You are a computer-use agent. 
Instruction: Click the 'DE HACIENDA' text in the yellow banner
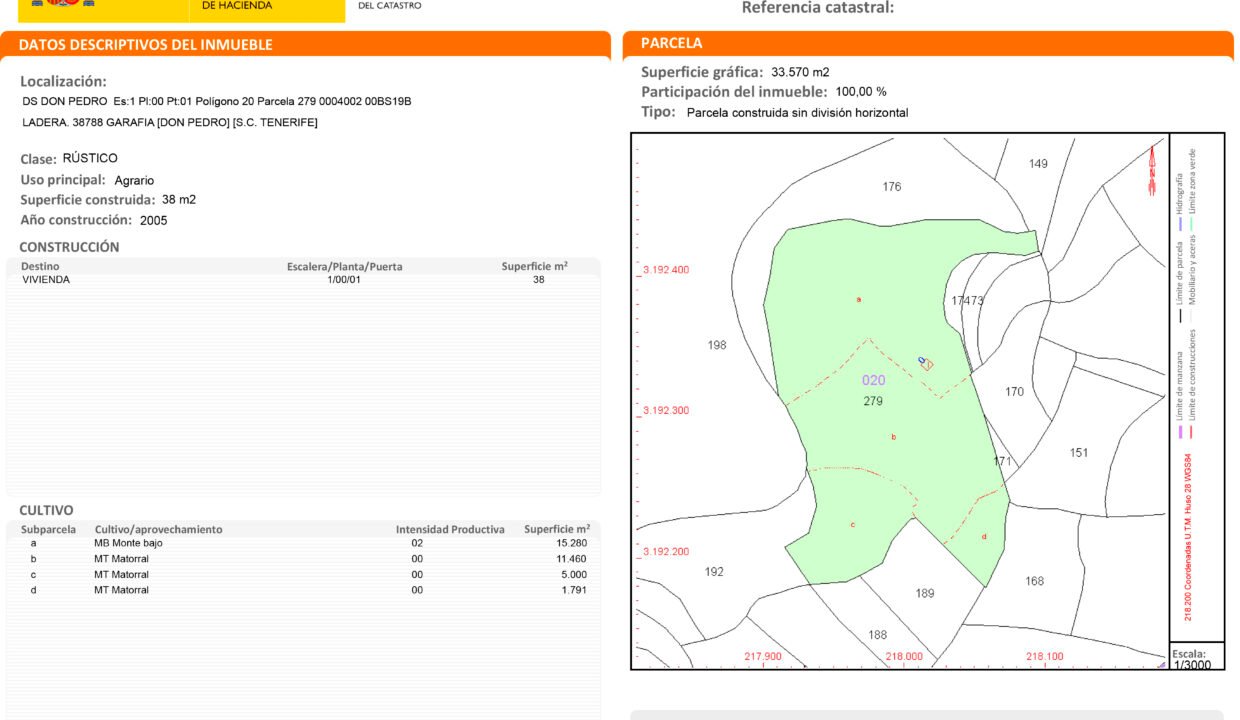tap(238, 5)
